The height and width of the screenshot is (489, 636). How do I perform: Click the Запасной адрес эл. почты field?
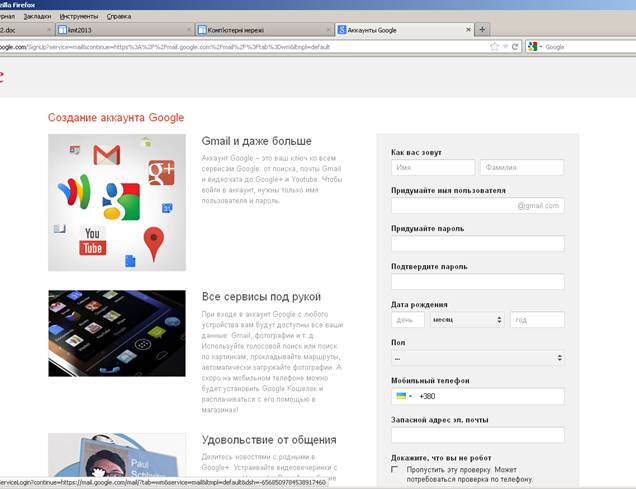click(x=477, y=435)
